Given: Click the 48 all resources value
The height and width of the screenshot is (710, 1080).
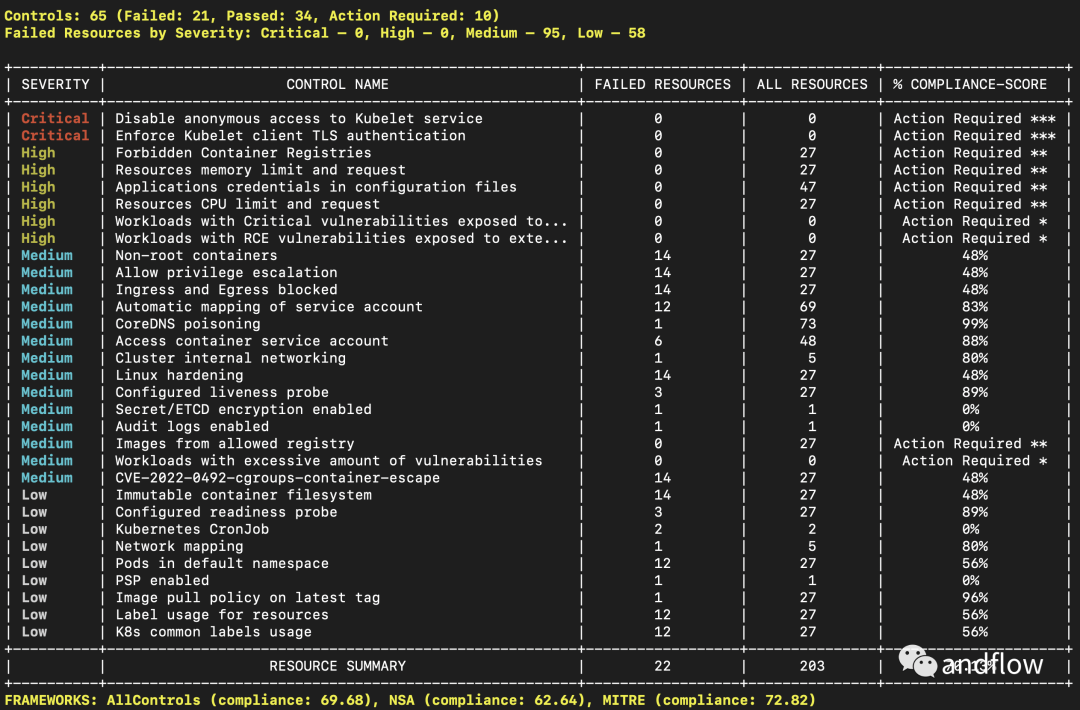Looking at the screenshot, I should pyautogui.click(x=808, y=341).
